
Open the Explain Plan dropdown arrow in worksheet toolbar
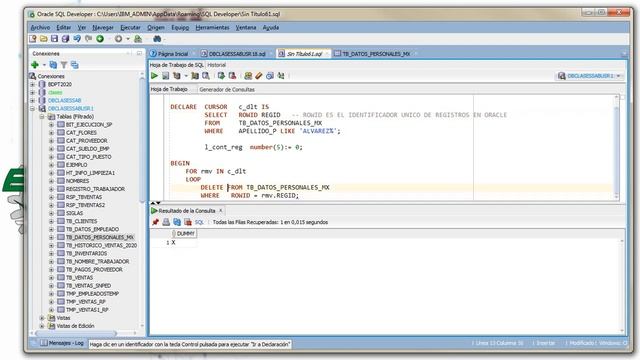(x=186, y=76)
